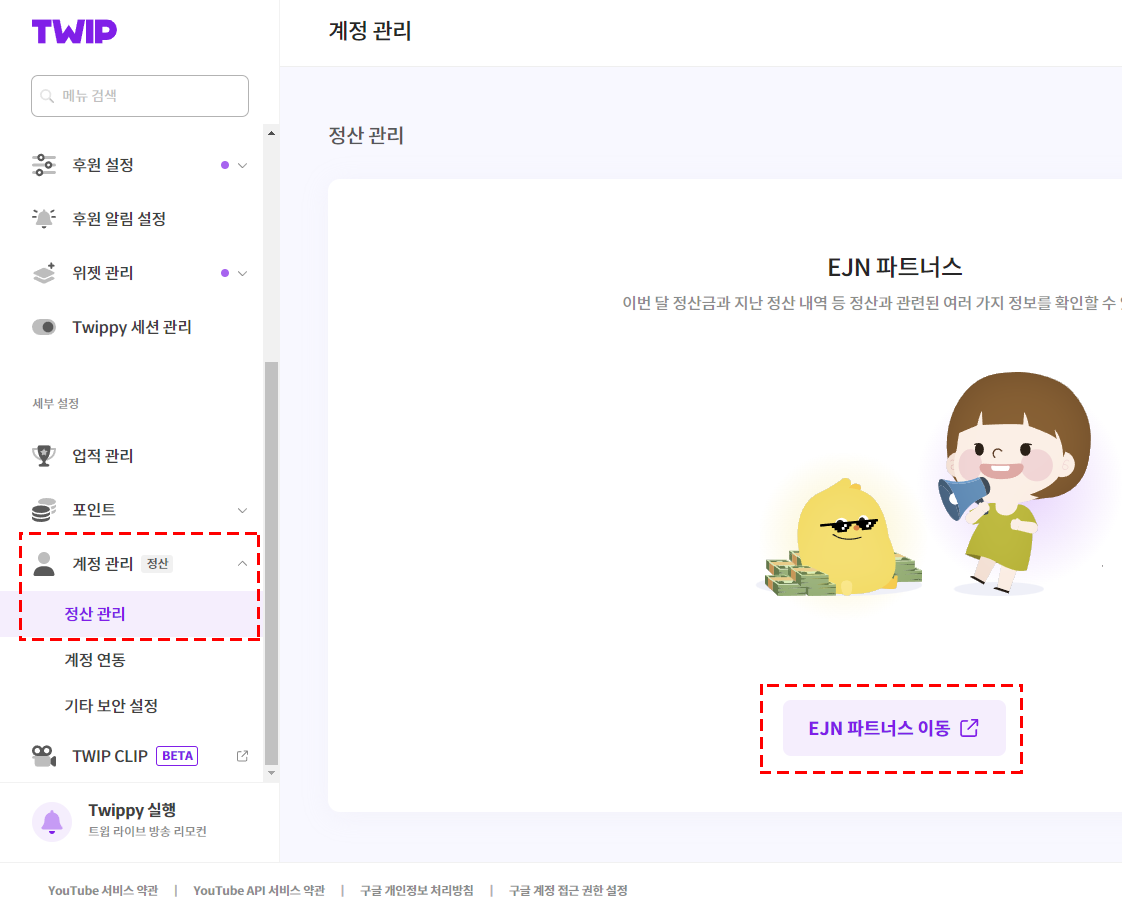Click the 포인트 coins icon
The image size is (1122, 918).
[x=44, y=509]
